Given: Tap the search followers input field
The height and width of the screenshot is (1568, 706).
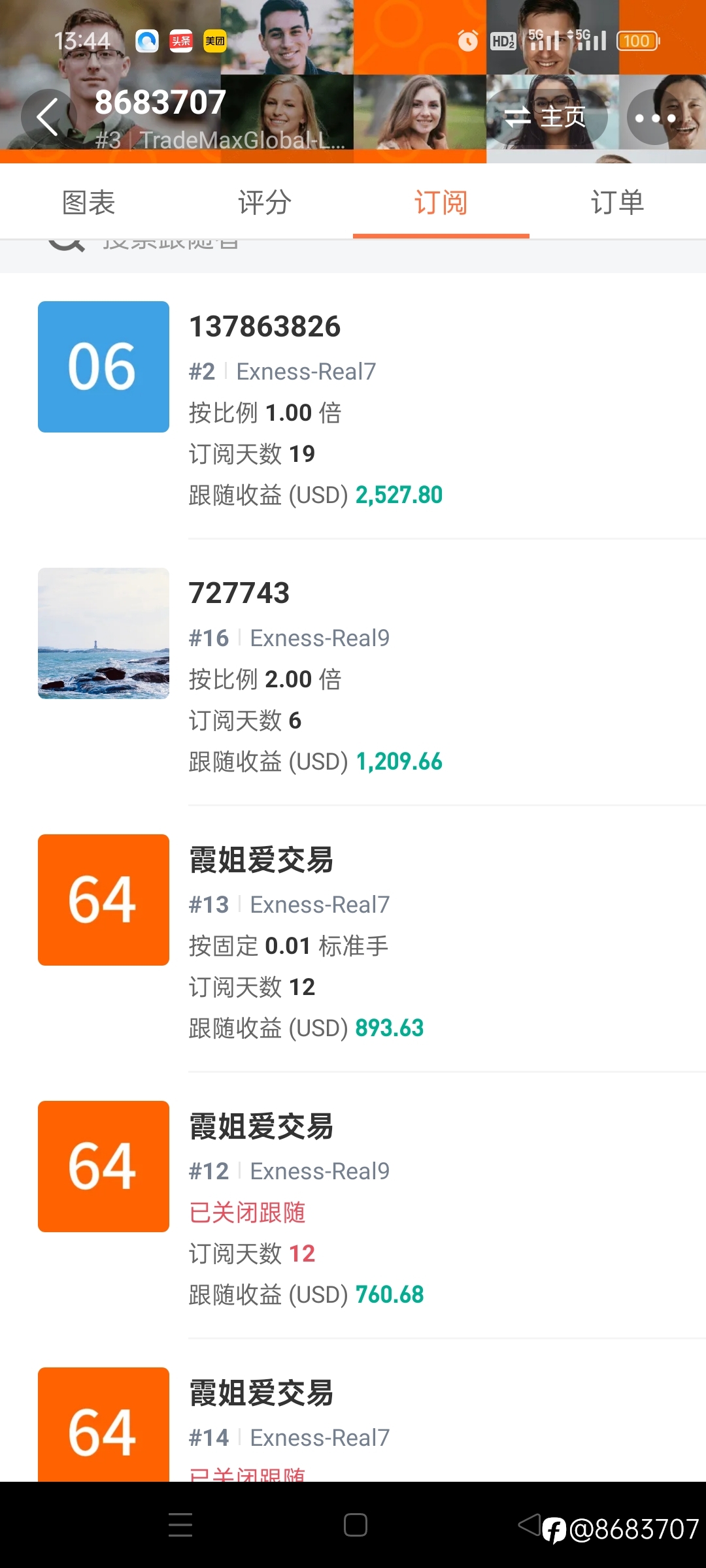Looking at the screenshot, I should 353,255.
